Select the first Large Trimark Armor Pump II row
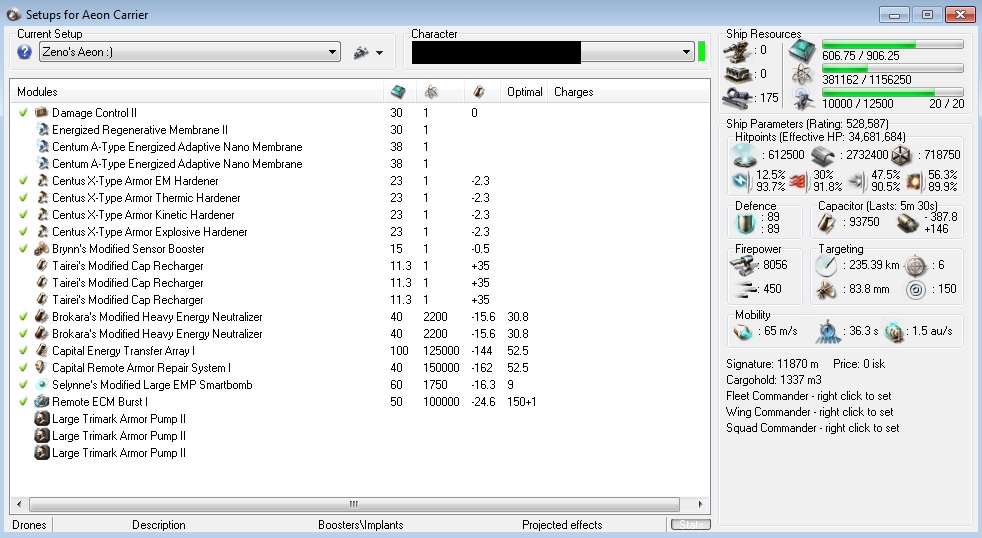Screen dimensions: 982x538 [119, 418]
